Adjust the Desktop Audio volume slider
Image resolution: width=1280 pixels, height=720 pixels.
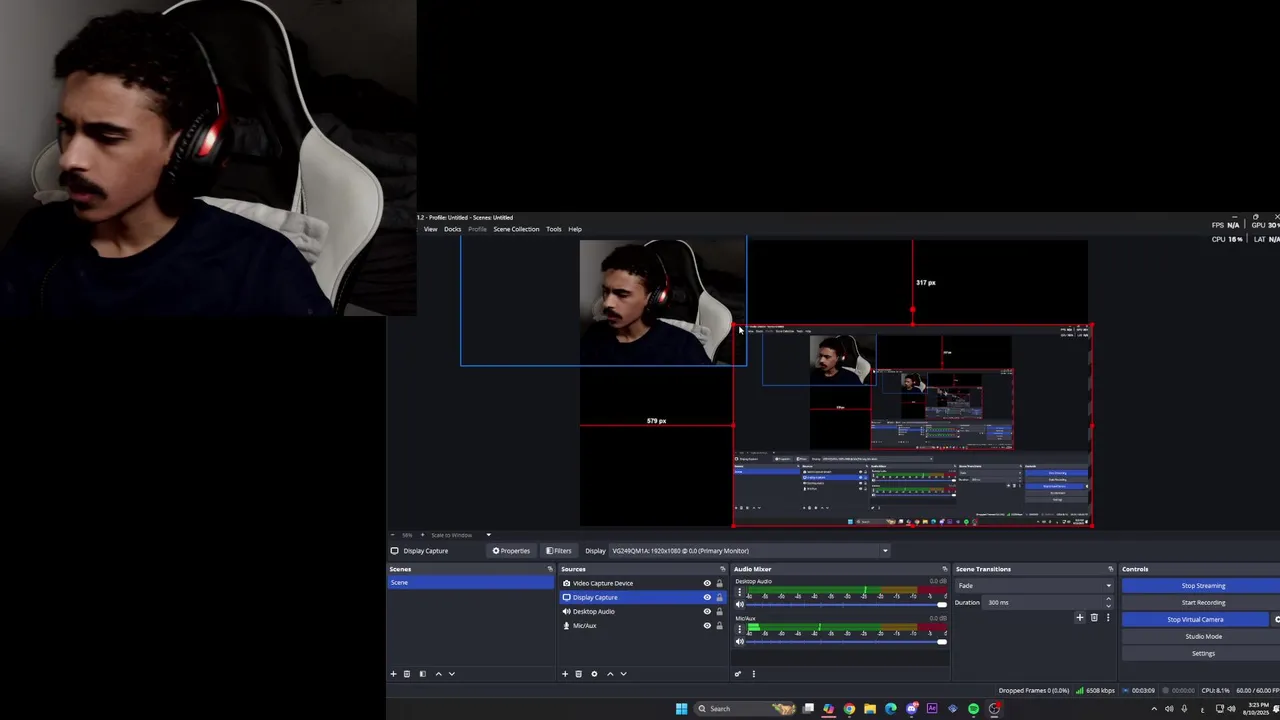[847, 605]
